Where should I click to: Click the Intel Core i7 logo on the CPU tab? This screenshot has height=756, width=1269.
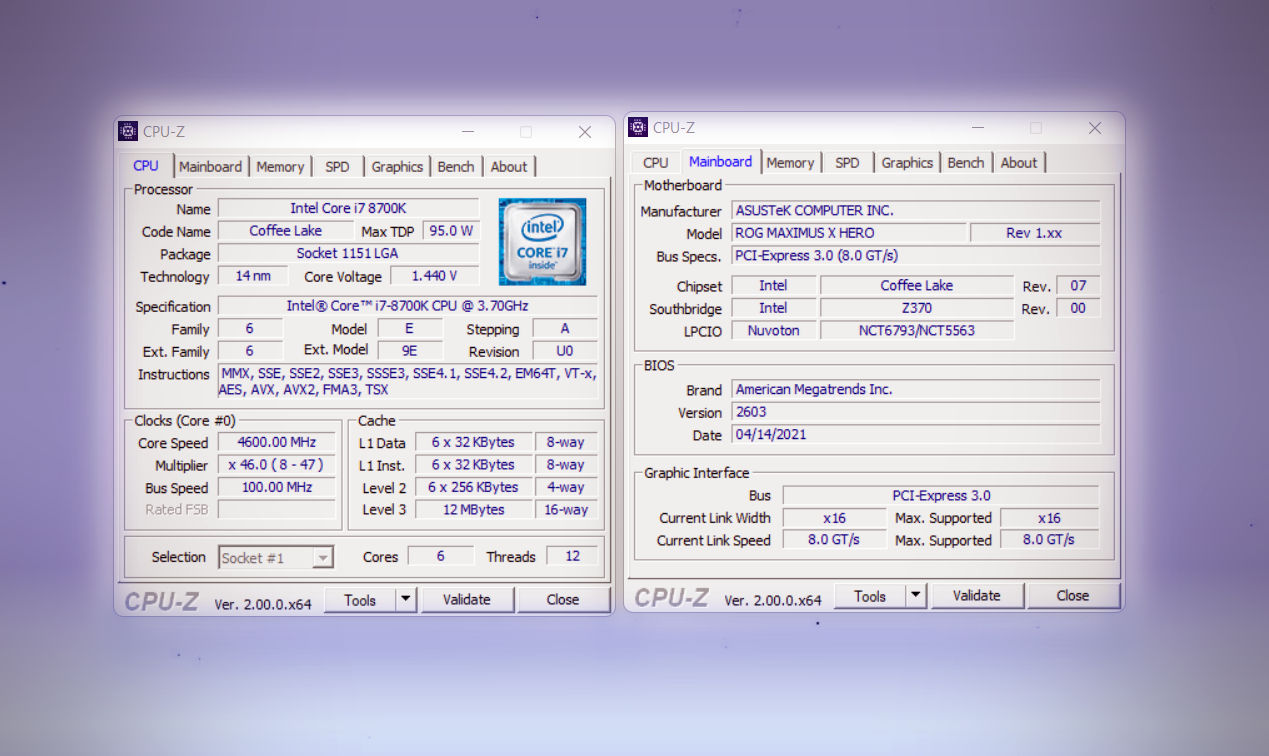pyautogui.click(x=541, y=241)
